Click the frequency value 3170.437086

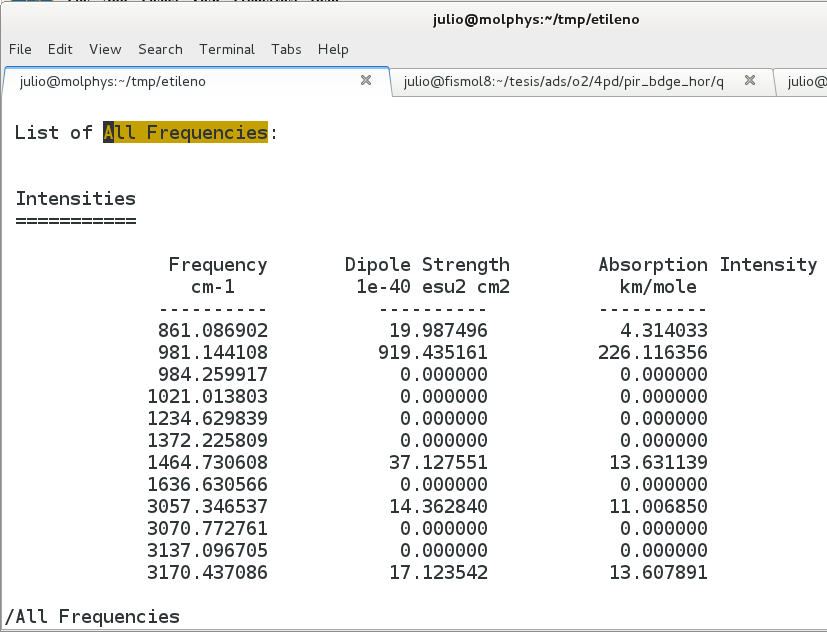[x=207, y=572]
